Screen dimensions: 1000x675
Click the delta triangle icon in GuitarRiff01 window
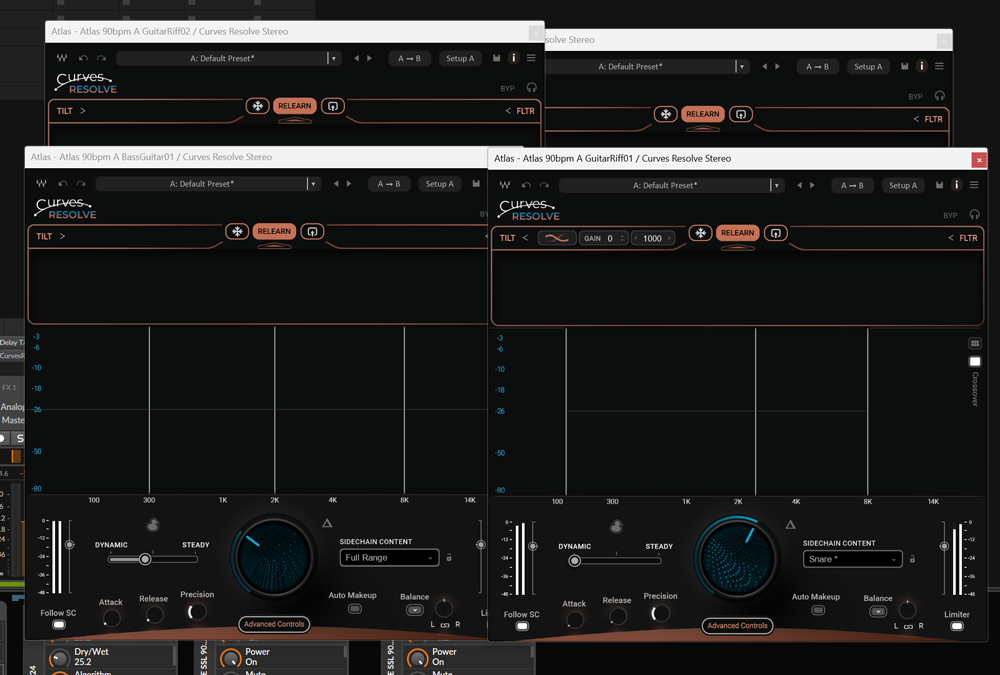pos(790,524)
